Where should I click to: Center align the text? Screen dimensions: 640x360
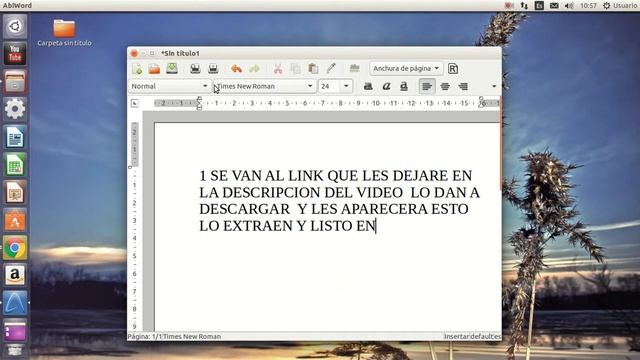tap(445, 86)
